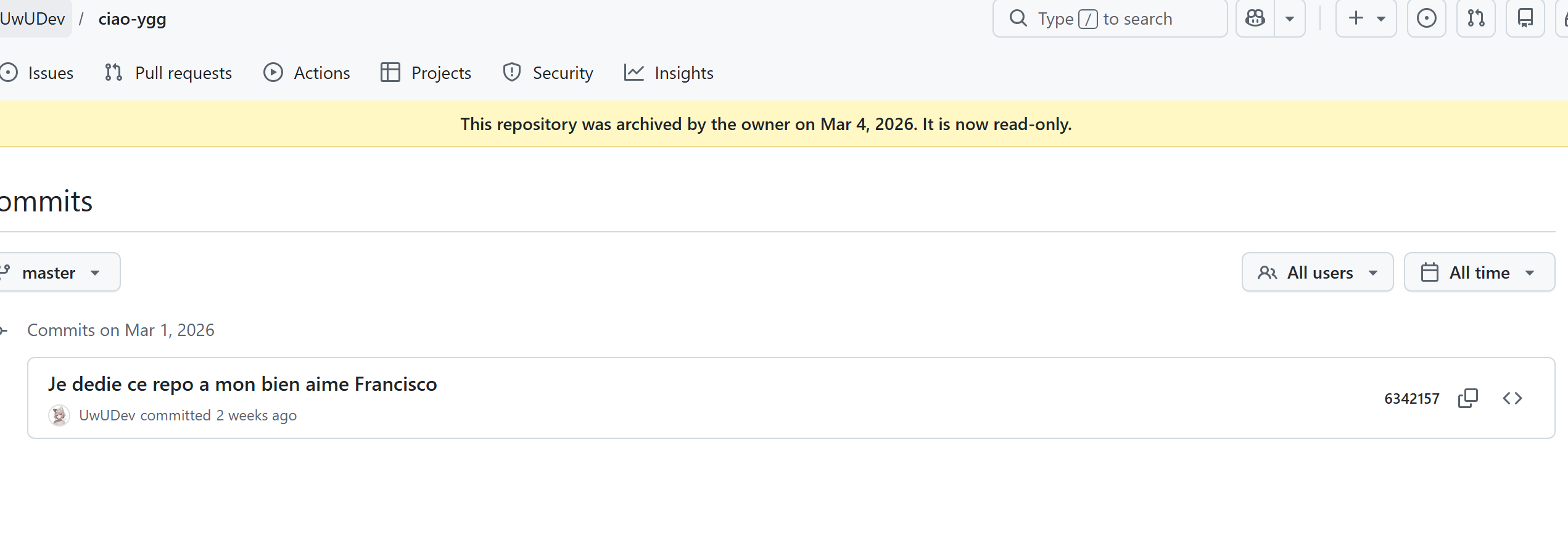Image resolution: width=1568 pixels, height=548 pixels.
Task: Click the issues icon in top bar
Action: click(x=1426, y=18)
